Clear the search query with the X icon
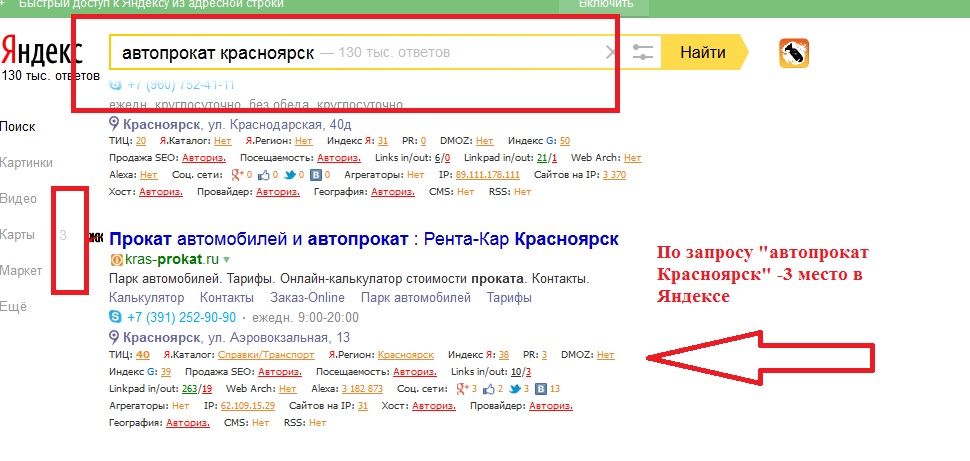The image size is (970, 461). tap(611, 53)
